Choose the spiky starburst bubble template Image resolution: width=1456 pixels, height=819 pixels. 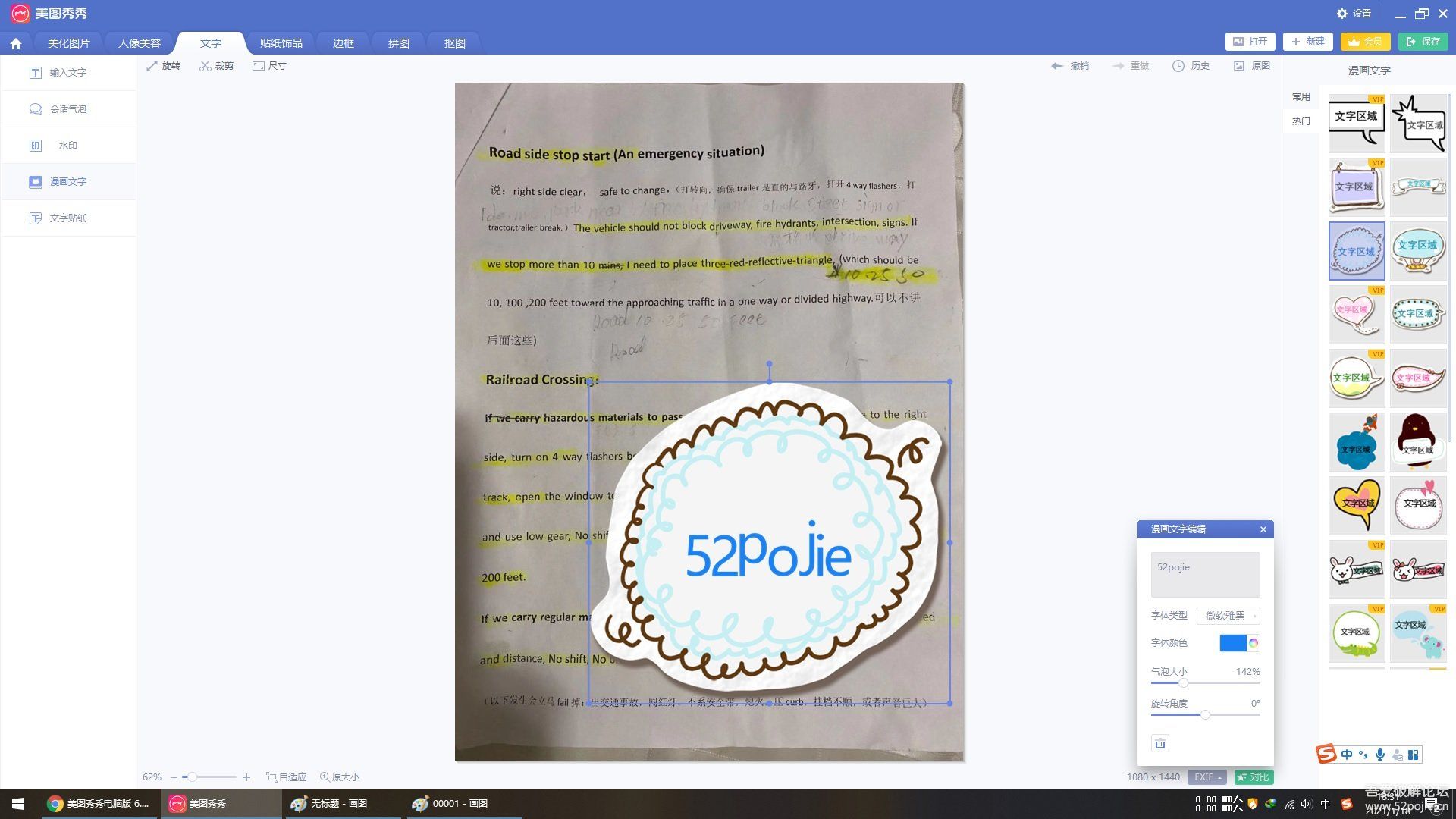pos(1418,124)
